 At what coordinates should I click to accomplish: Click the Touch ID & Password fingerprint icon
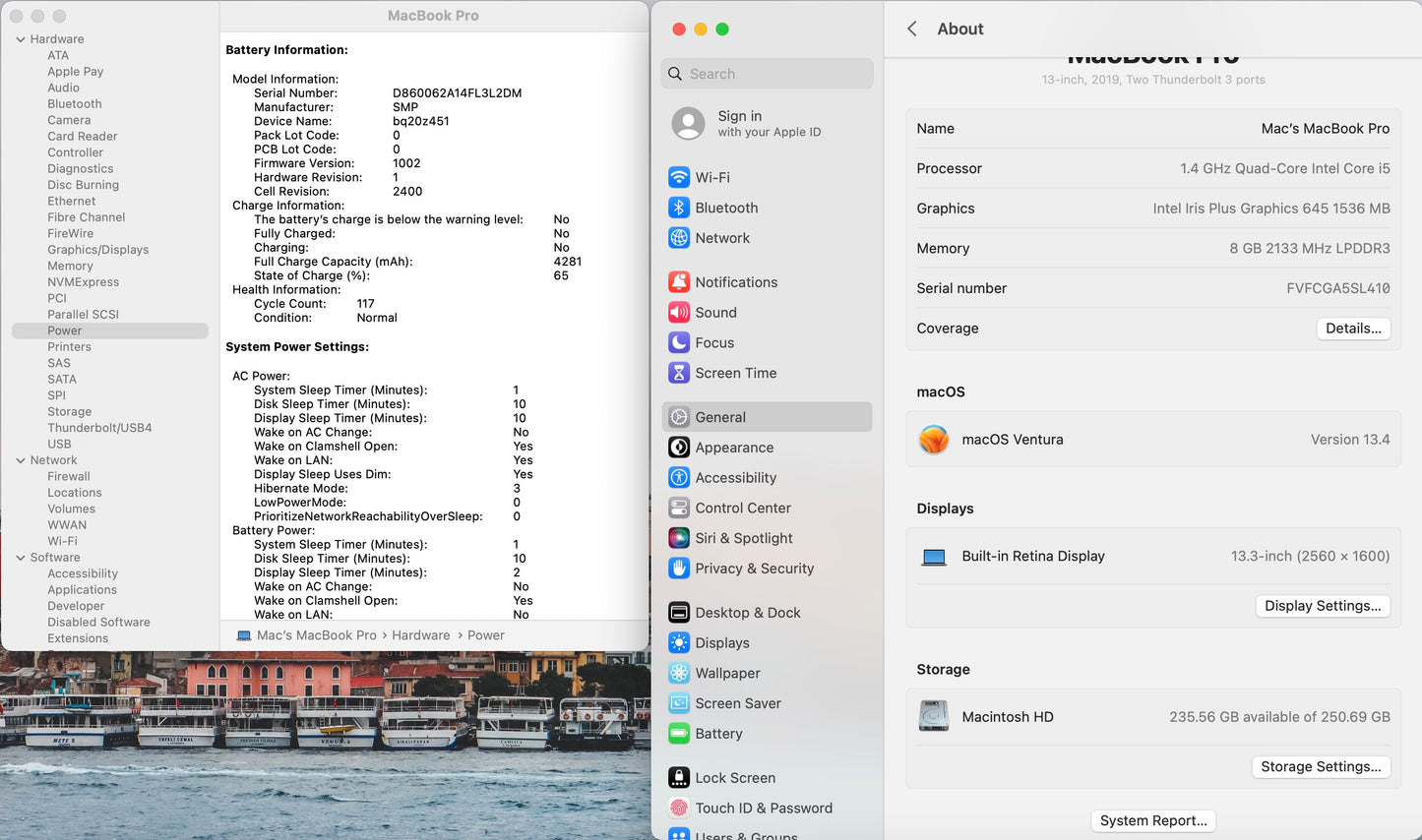click(x=679, y=809)
